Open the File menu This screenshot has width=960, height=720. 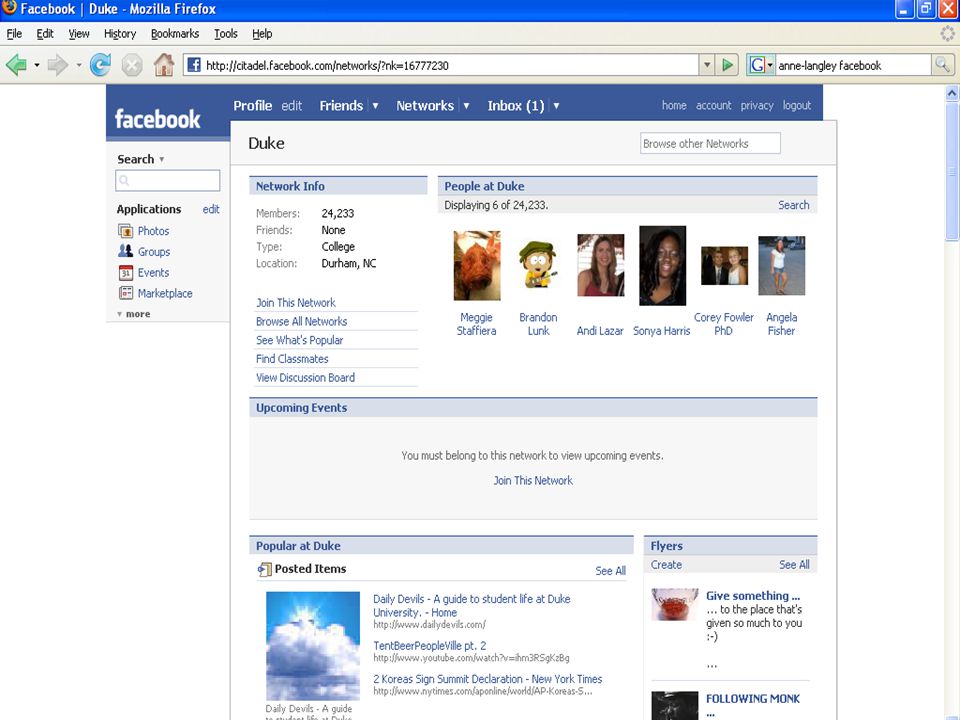pyautogui.click(x=14, y=34)
